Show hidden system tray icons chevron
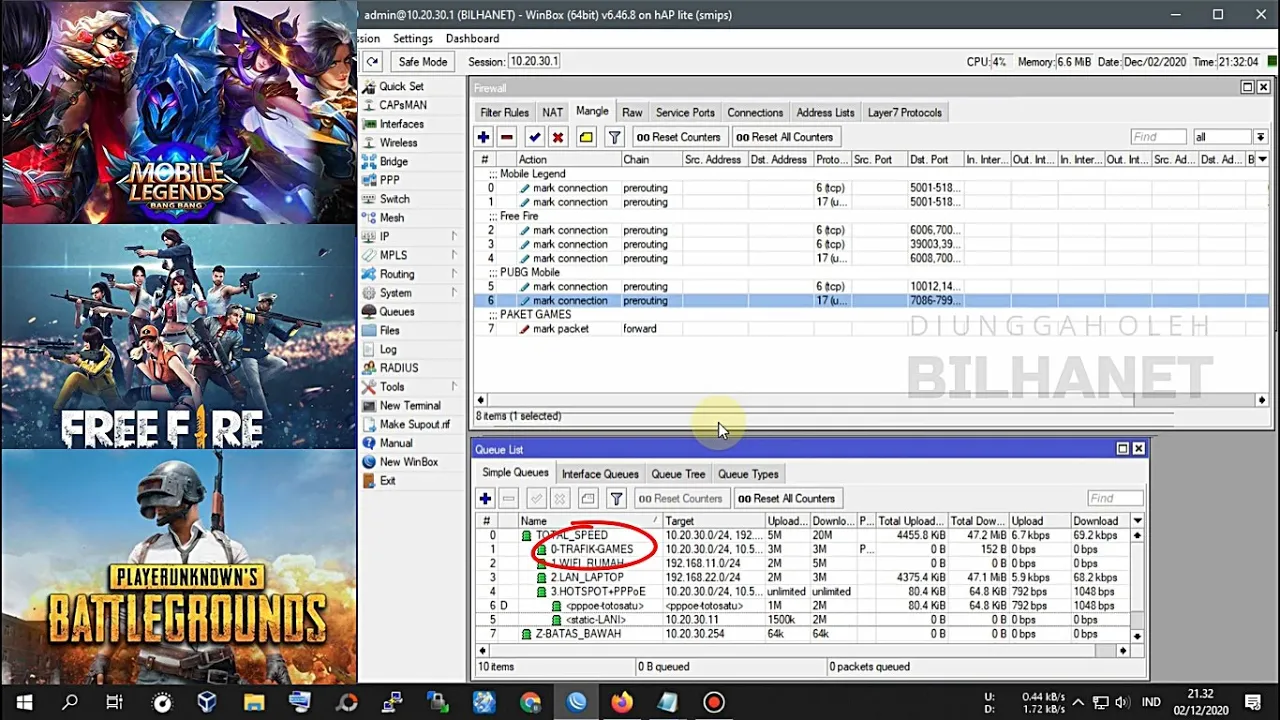This screenshot has width=1280, height=720. (x=1076, y=702)
